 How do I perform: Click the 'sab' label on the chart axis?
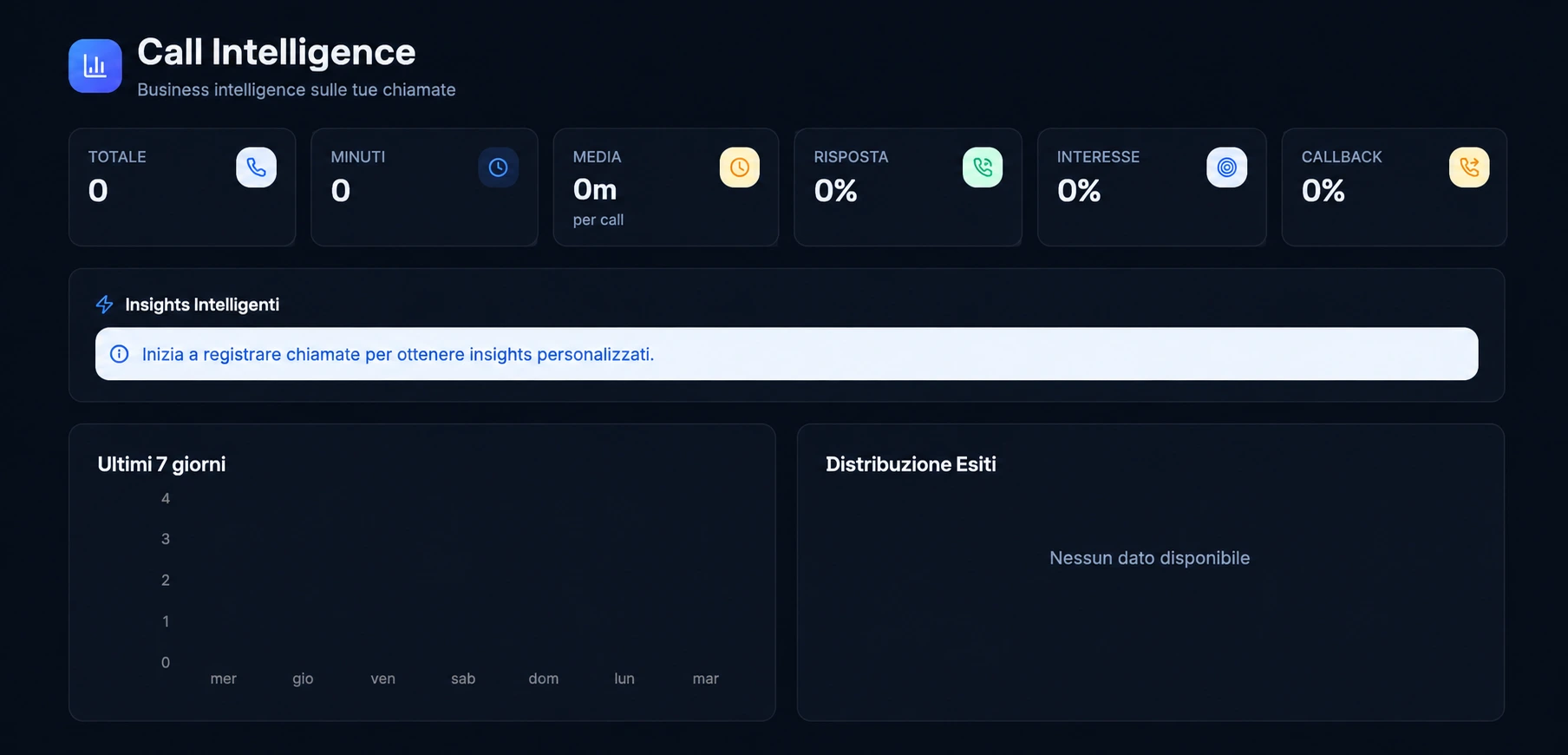point(463,679)
